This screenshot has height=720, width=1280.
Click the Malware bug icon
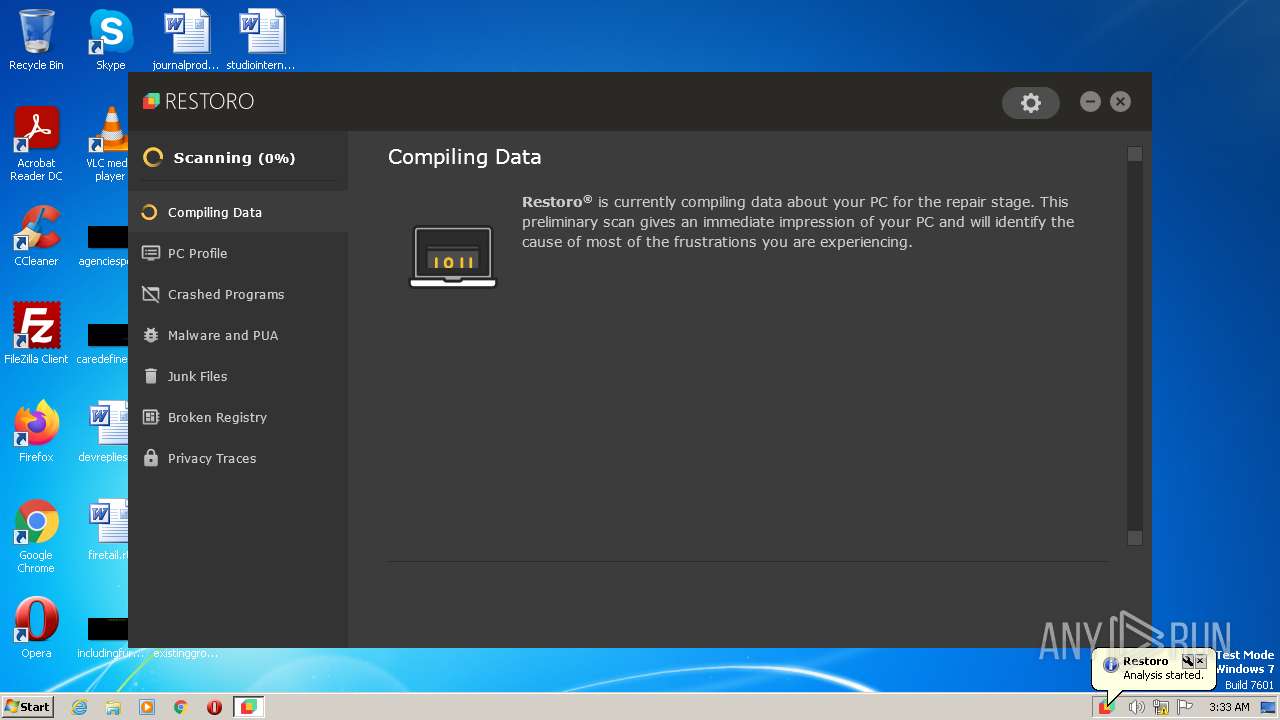[151, 335]
